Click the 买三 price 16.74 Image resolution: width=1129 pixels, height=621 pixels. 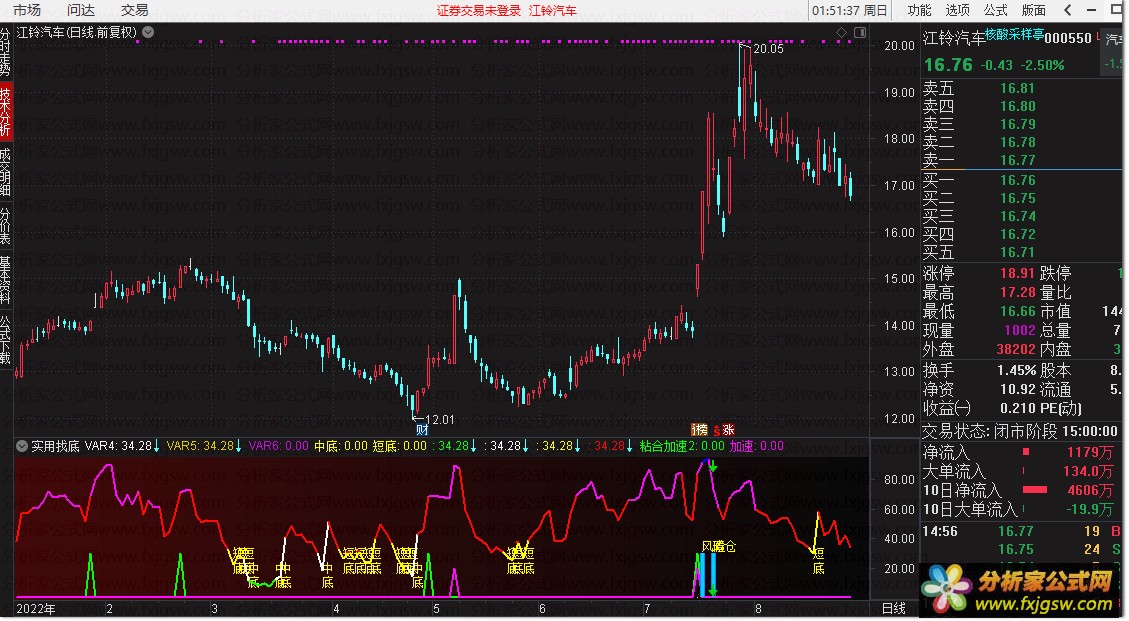pos(1017,216)
